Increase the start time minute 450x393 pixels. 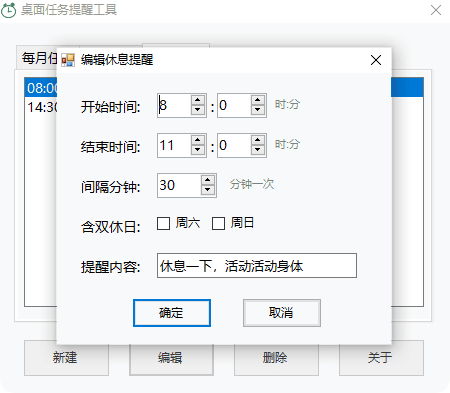(258, 100)
